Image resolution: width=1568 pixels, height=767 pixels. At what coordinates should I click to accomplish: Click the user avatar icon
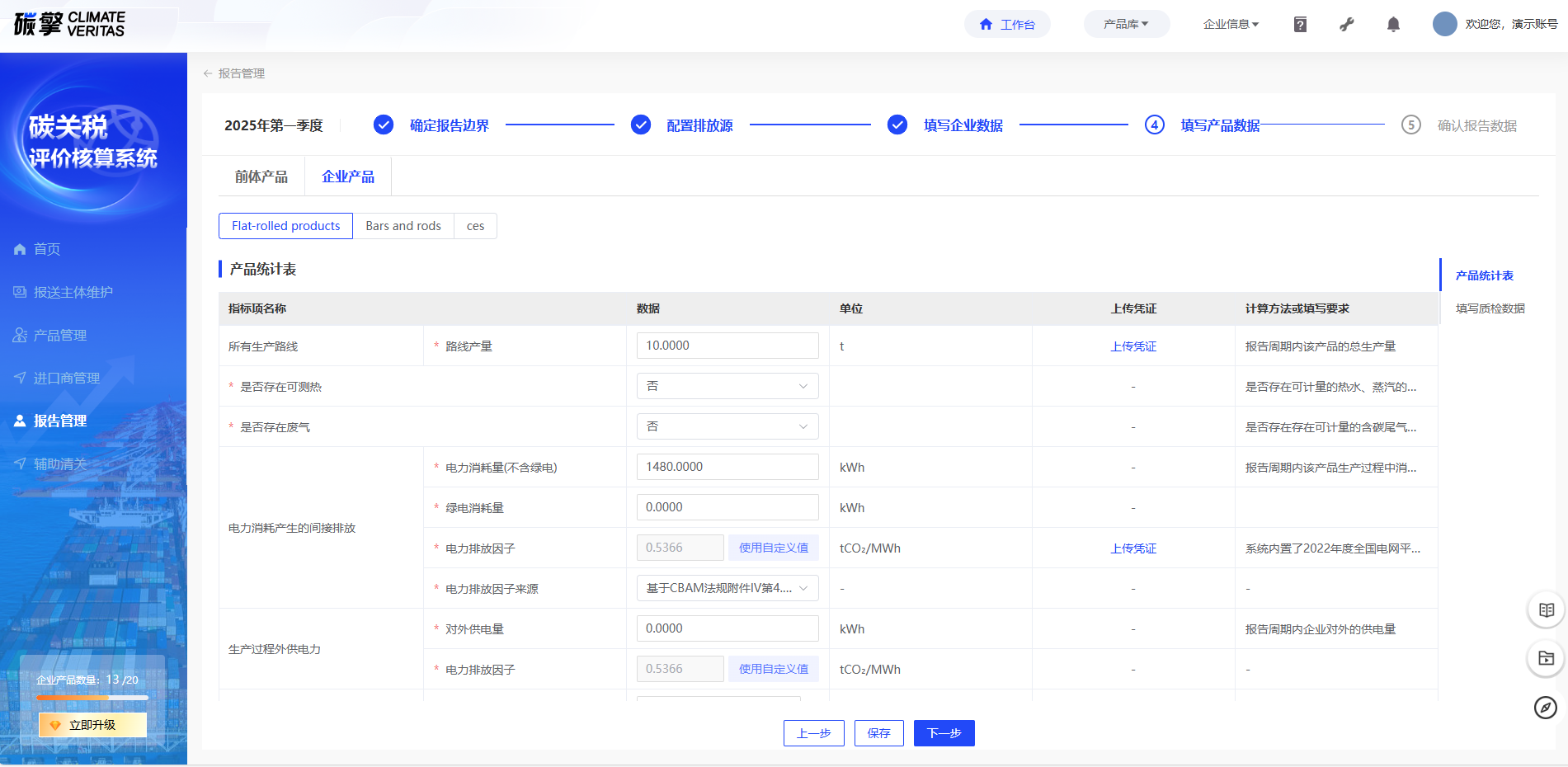[1444, 24]
